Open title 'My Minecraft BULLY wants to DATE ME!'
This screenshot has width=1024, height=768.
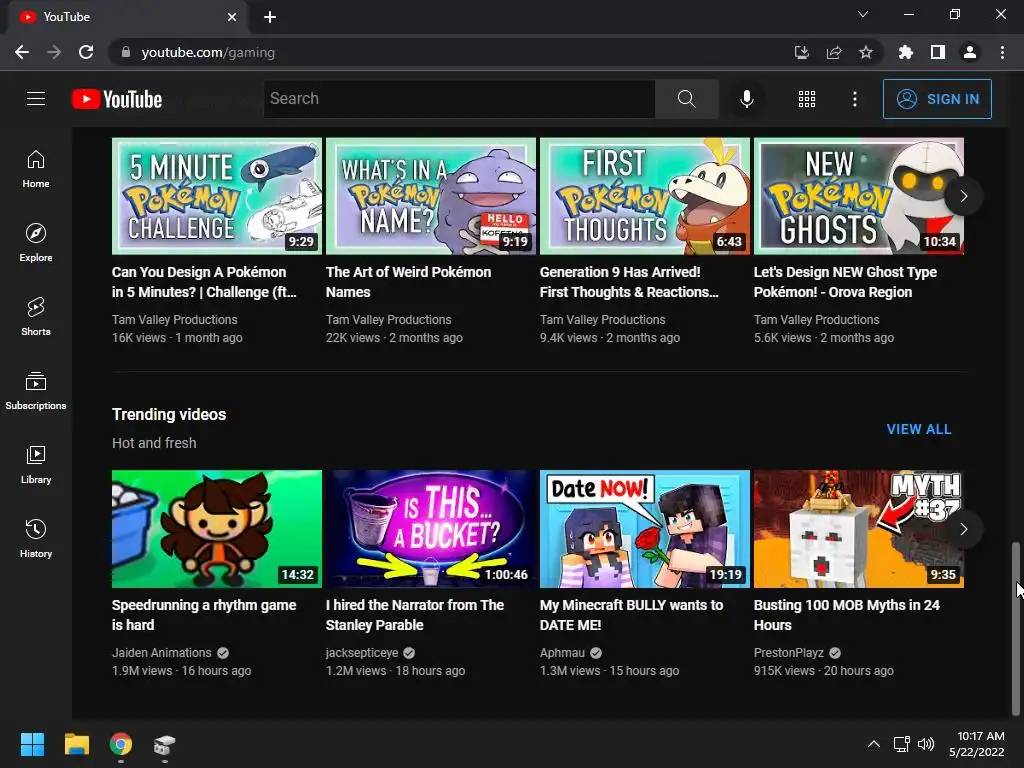click(632, 615)
